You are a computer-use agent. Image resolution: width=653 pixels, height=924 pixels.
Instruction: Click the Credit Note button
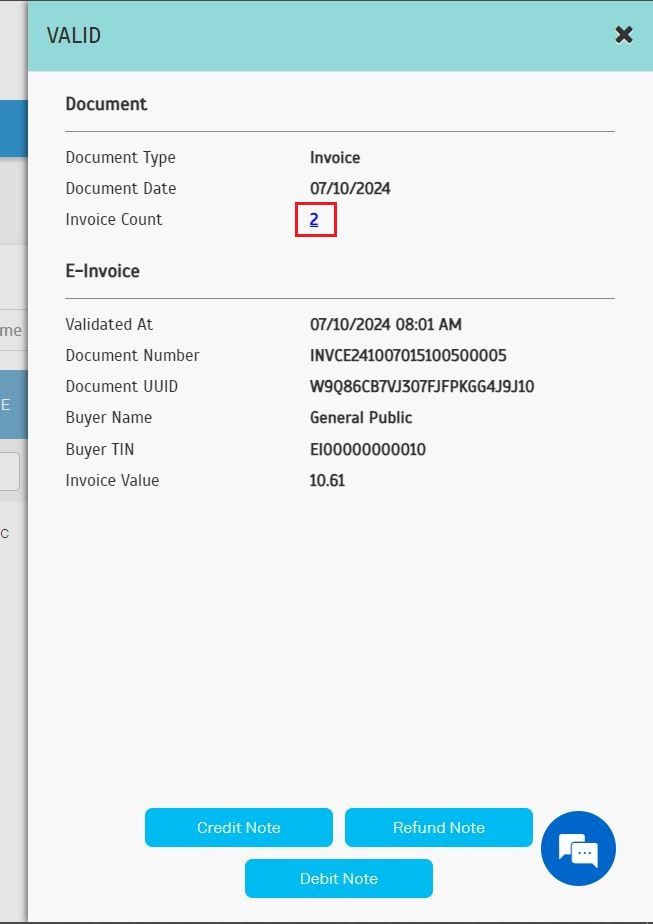(x=238, y=828)
